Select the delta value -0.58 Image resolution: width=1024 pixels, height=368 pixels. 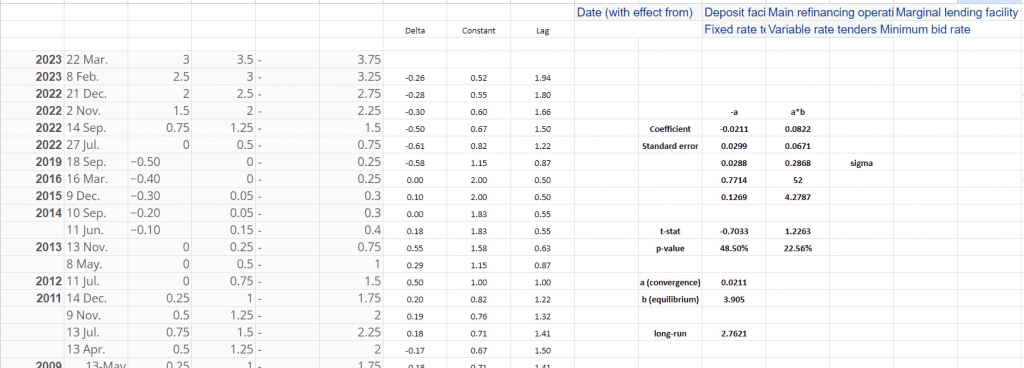point(415,162)
